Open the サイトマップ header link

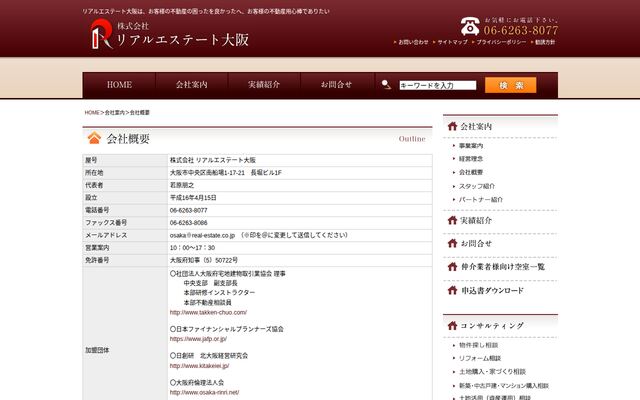(x=452, y=42)
